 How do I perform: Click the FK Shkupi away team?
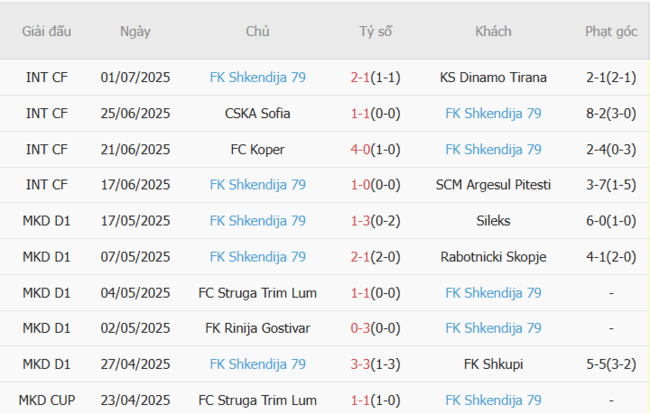tap(493, 365)
